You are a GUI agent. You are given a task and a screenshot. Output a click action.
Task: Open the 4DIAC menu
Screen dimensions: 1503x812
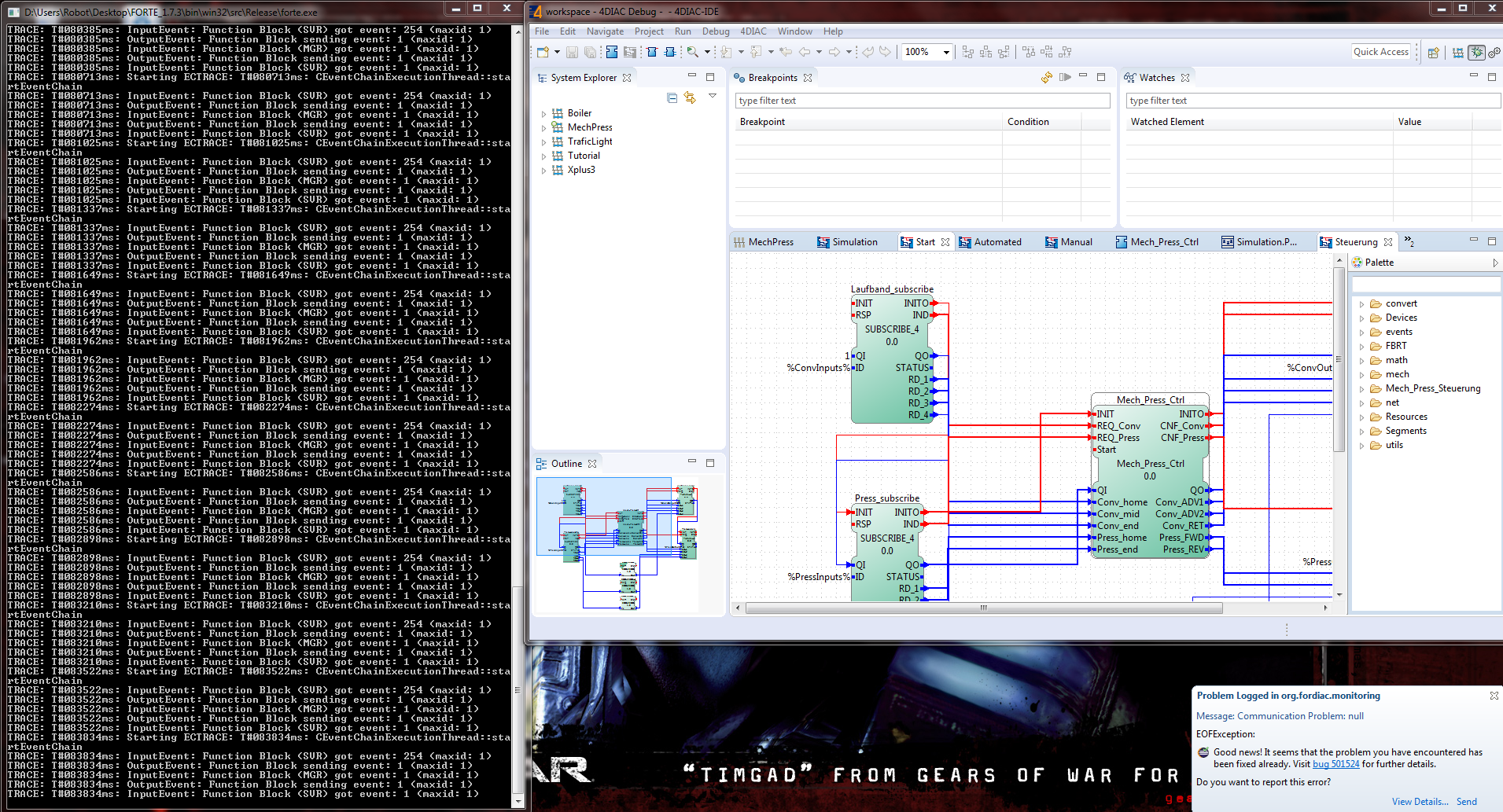coord(753,31)
